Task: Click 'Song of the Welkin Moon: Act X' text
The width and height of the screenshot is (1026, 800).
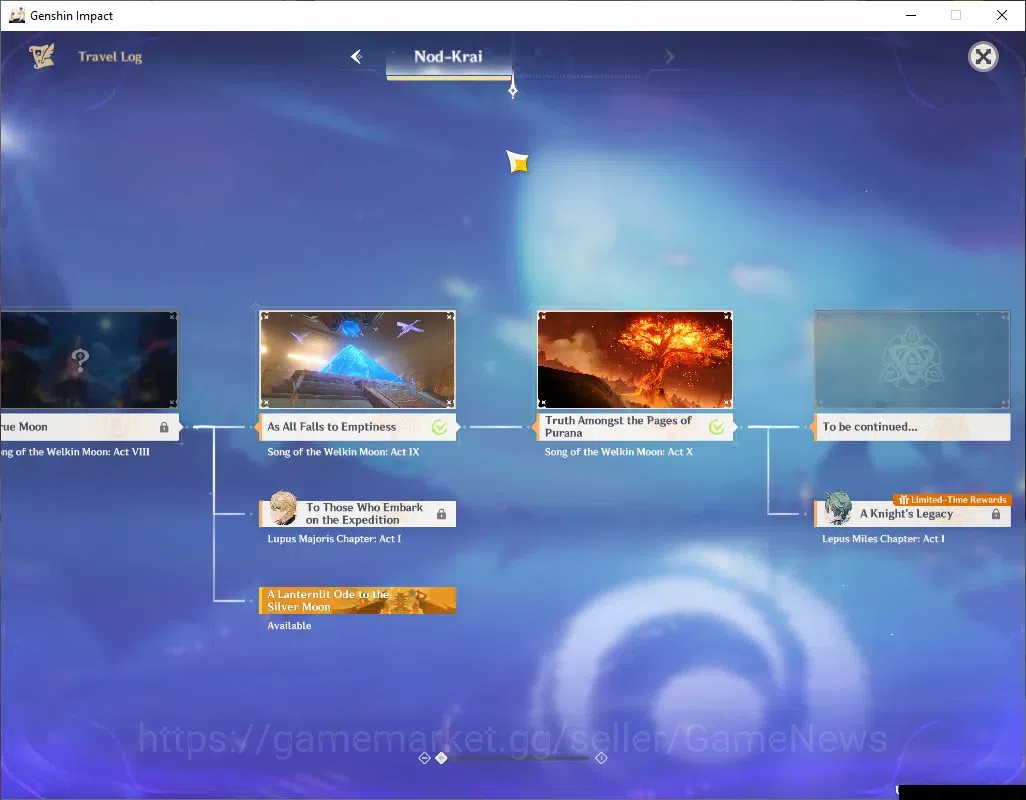Action: 618,452
